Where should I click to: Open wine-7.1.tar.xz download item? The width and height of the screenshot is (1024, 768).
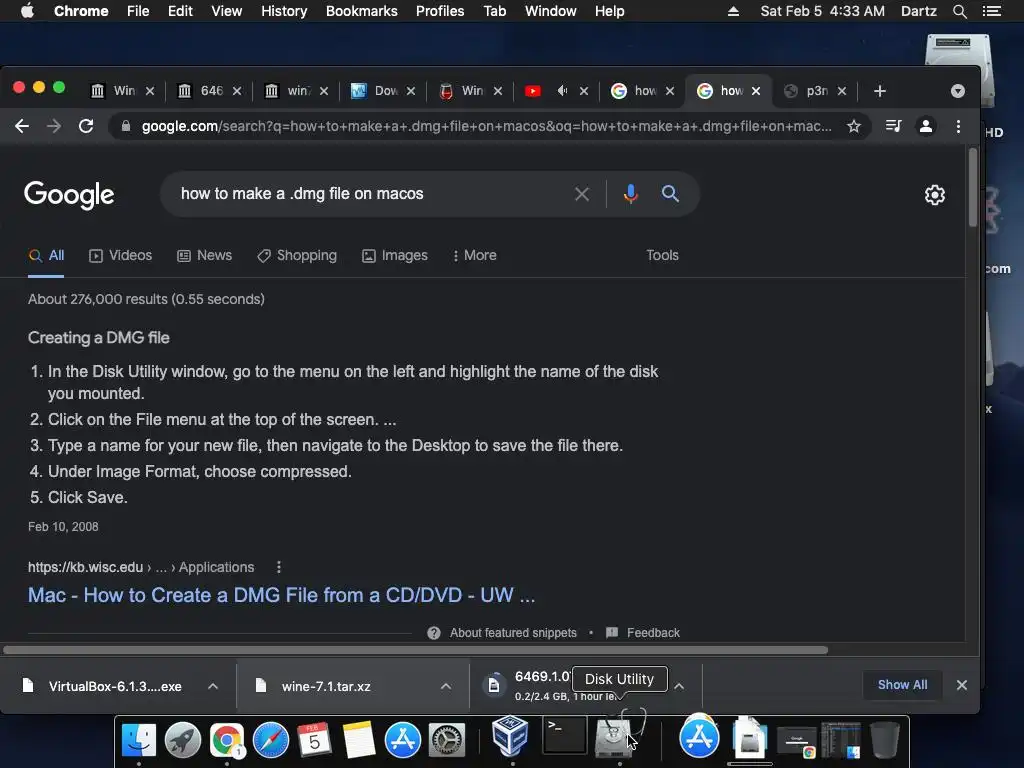pyautogui.click(x=327, y=686)
